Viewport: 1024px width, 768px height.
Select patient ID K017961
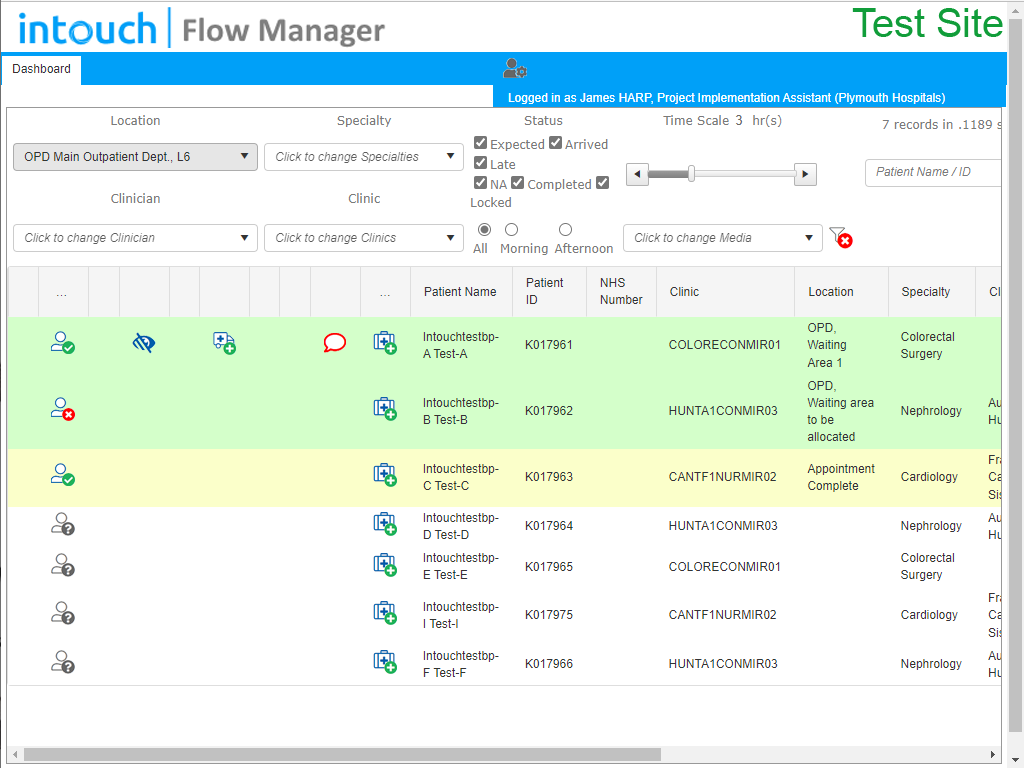549,345
